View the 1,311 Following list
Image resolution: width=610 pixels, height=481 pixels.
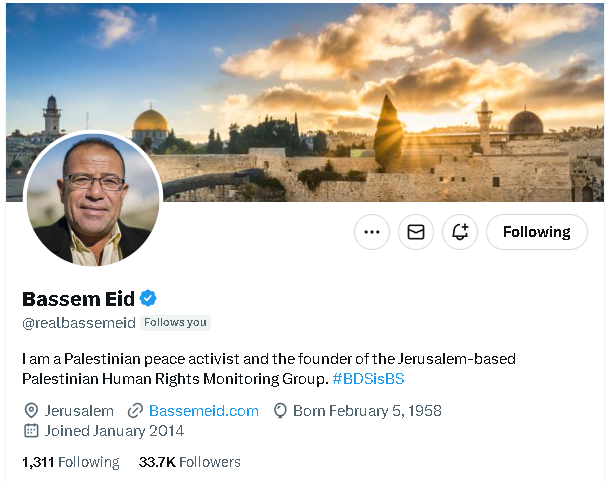(70, 462)
